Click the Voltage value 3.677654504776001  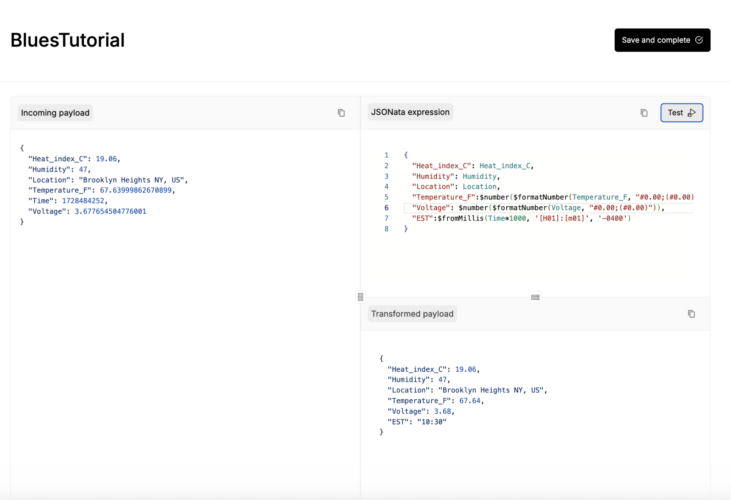110,211
